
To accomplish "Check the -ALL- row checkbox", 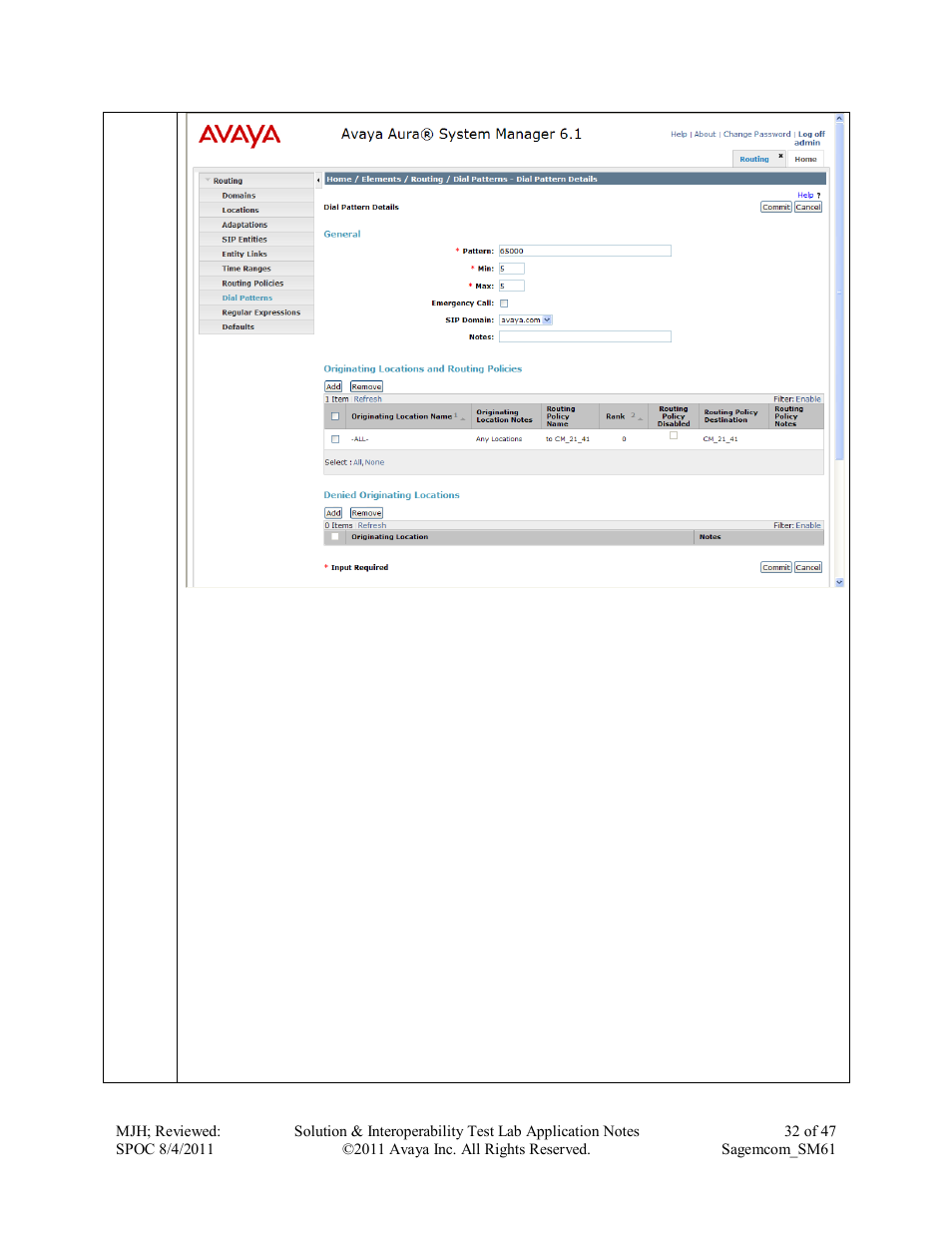I will tap(335, 439).
